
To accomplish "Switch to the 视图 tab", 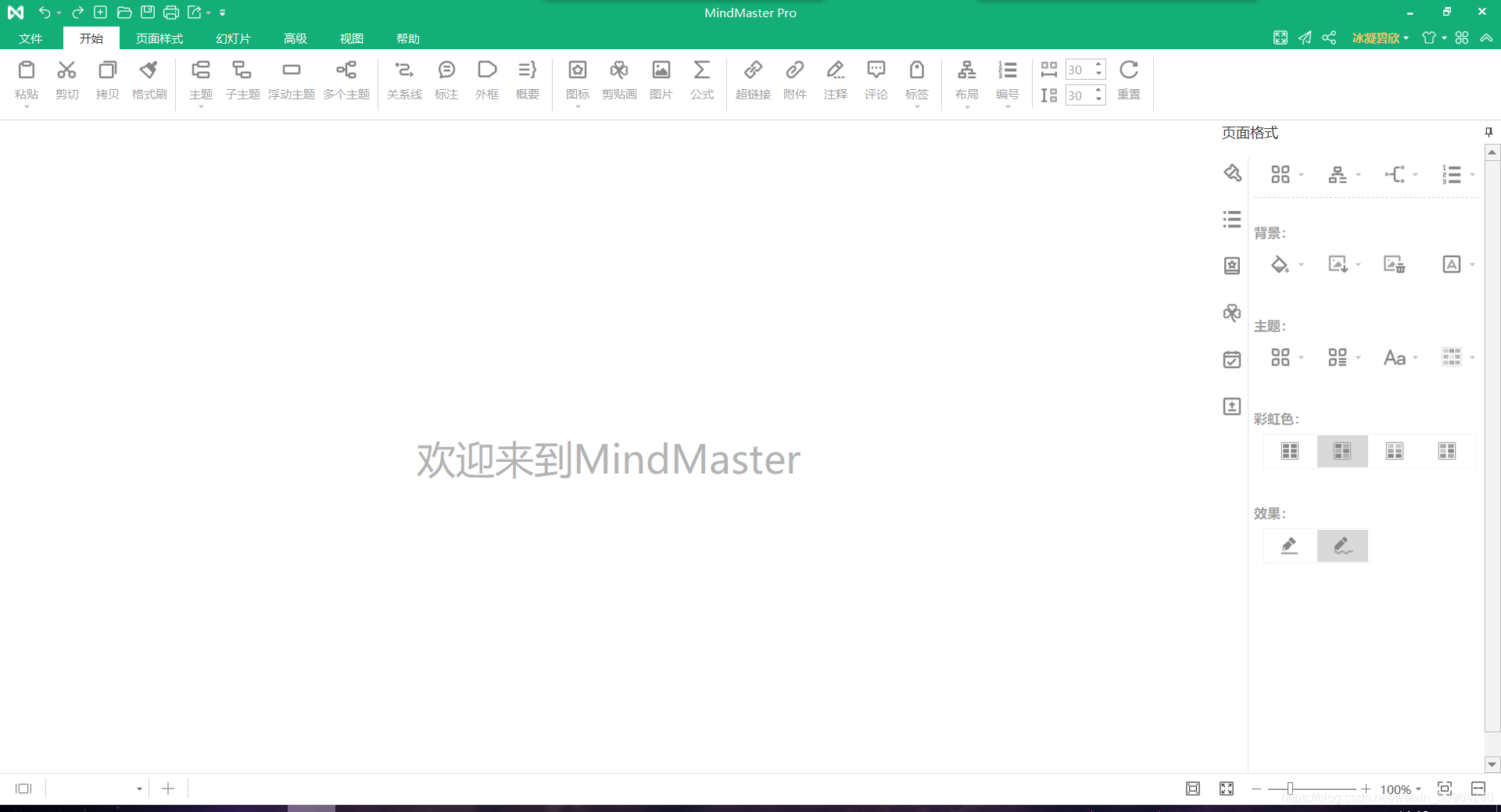I will (x=352, y=38).
